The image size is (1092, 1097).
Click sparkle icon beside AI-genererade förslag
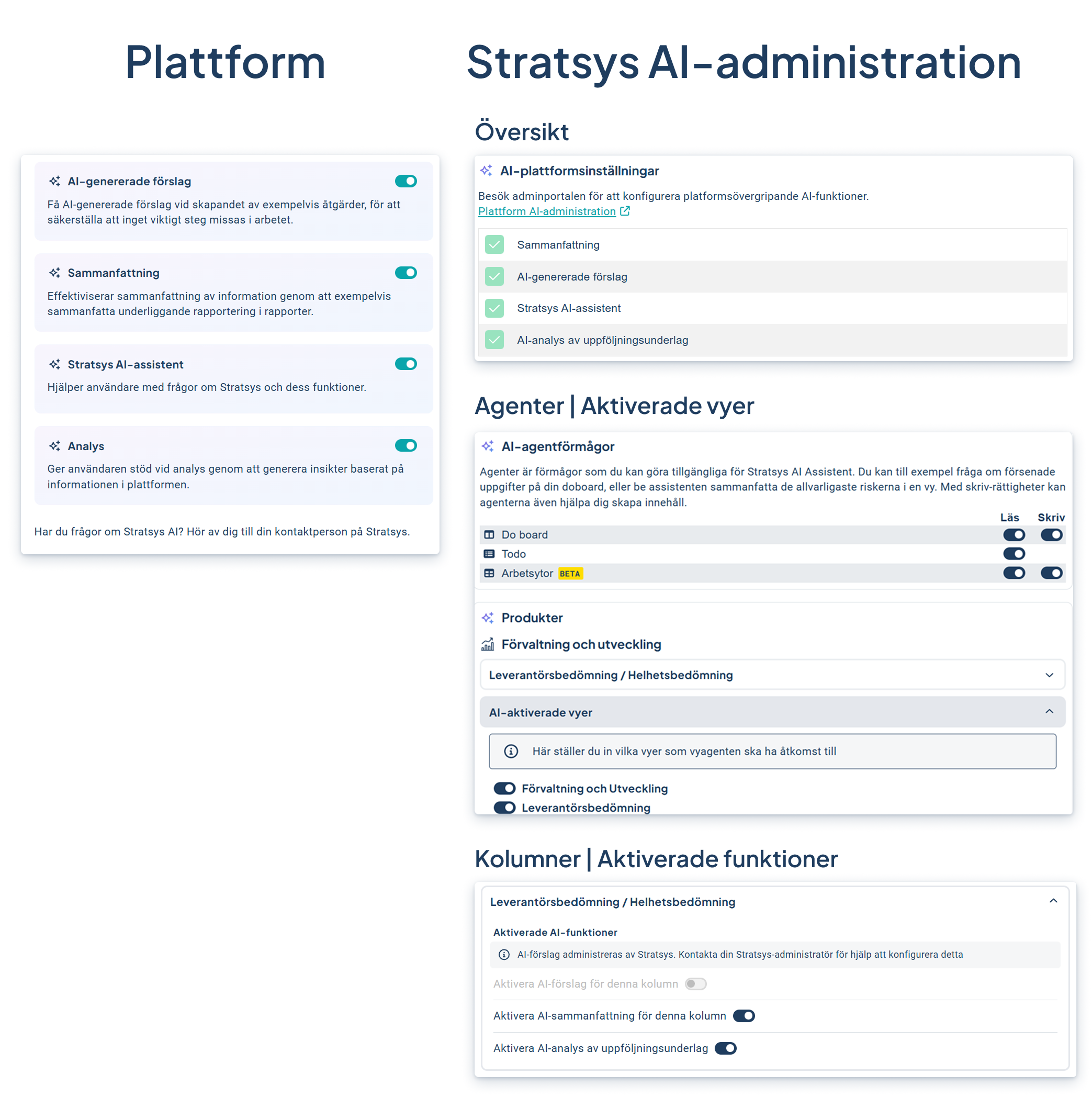tap(54, 181)
